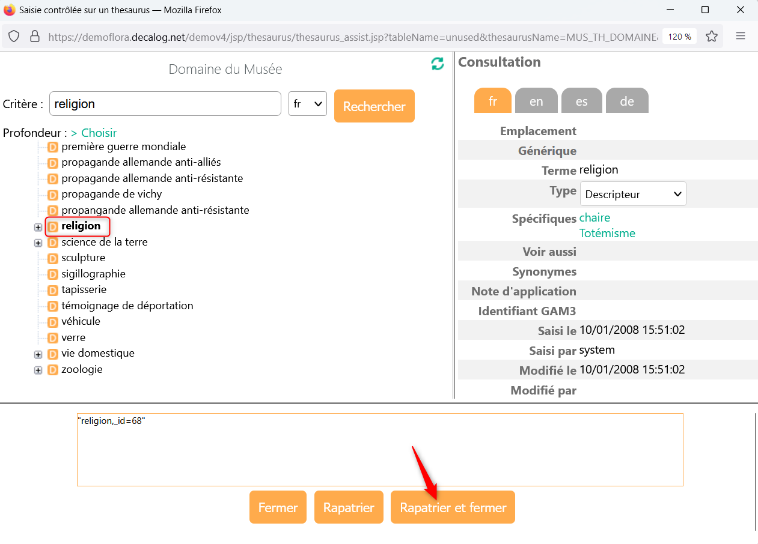The width and height of the screenshot is (758, 544).
Task: Click the Rapatrier et fermer button
Action: 452,507
